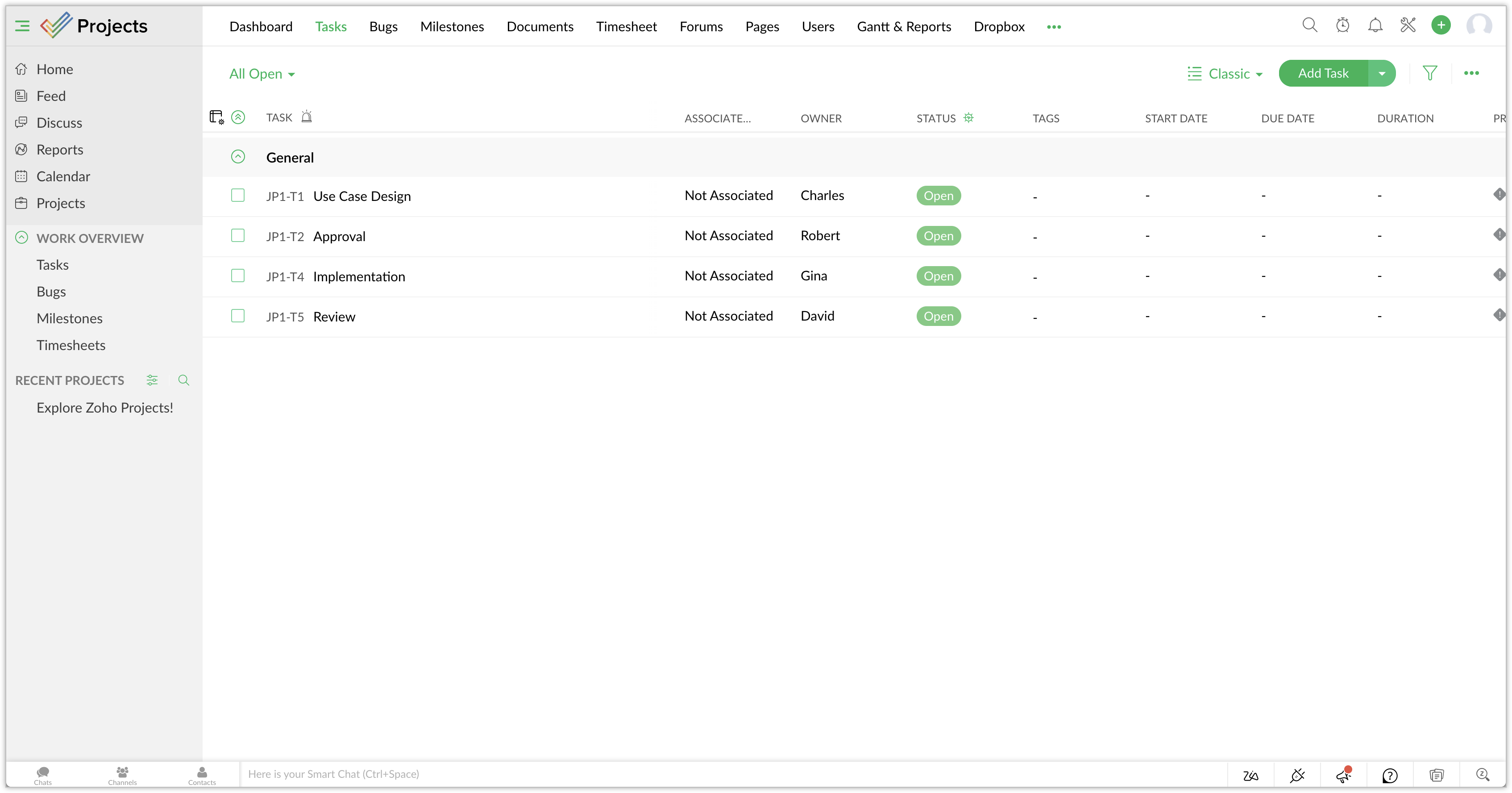This screenshot has width=1512, height=793.
Task: Open the global search magnifier icon
Action: click(1309, 25)
